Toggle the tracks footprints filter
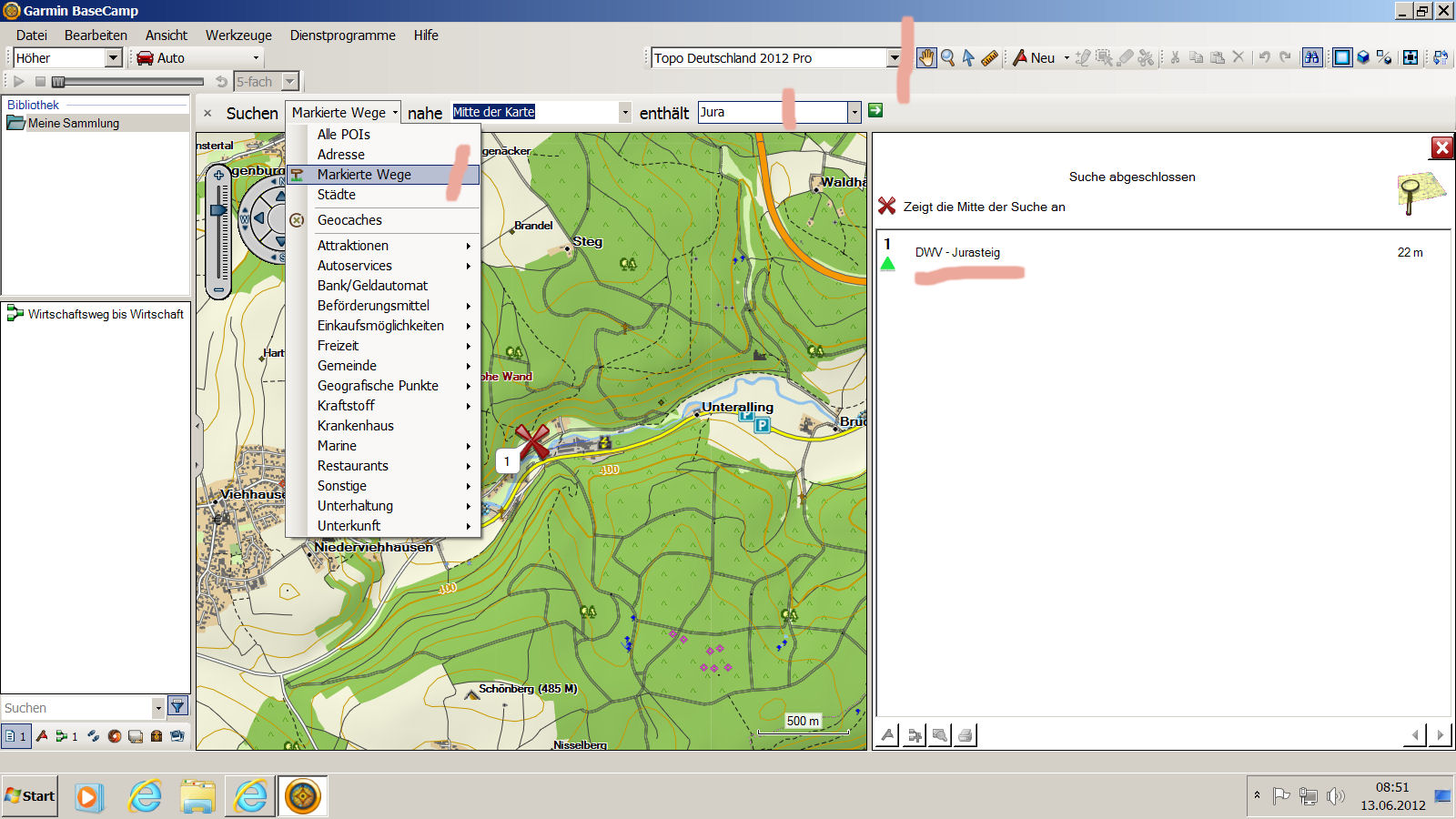This screenshot has height=819, width=1456. 93,736
